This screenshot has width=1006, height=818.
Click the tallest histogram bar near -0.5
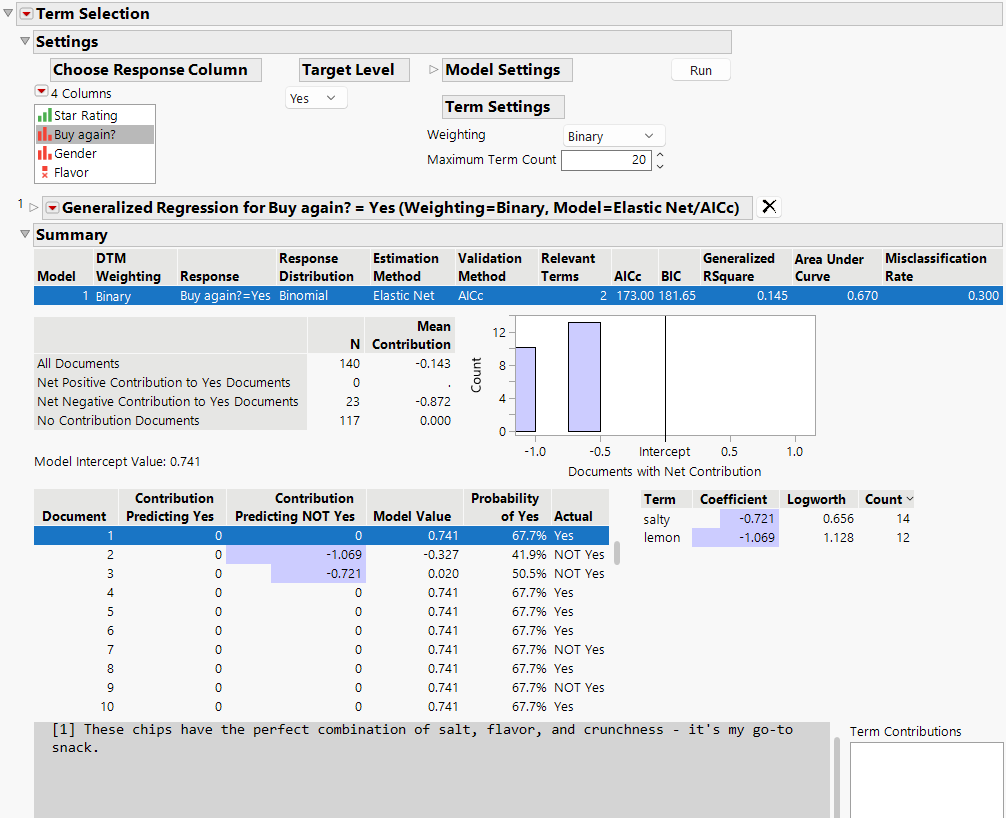point(584,376)
